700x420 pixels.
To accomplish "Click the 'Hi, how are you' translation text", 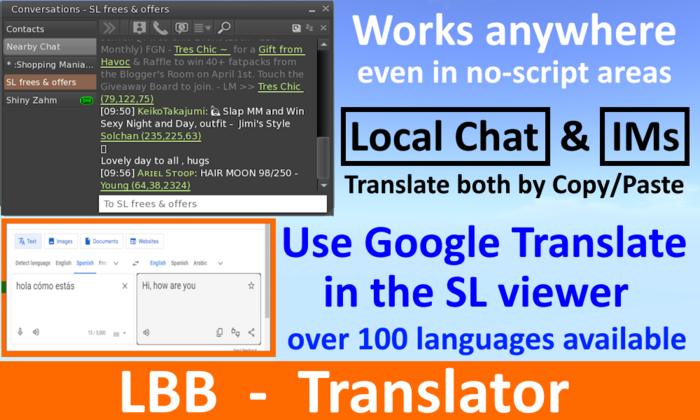I will click(169, 285).
